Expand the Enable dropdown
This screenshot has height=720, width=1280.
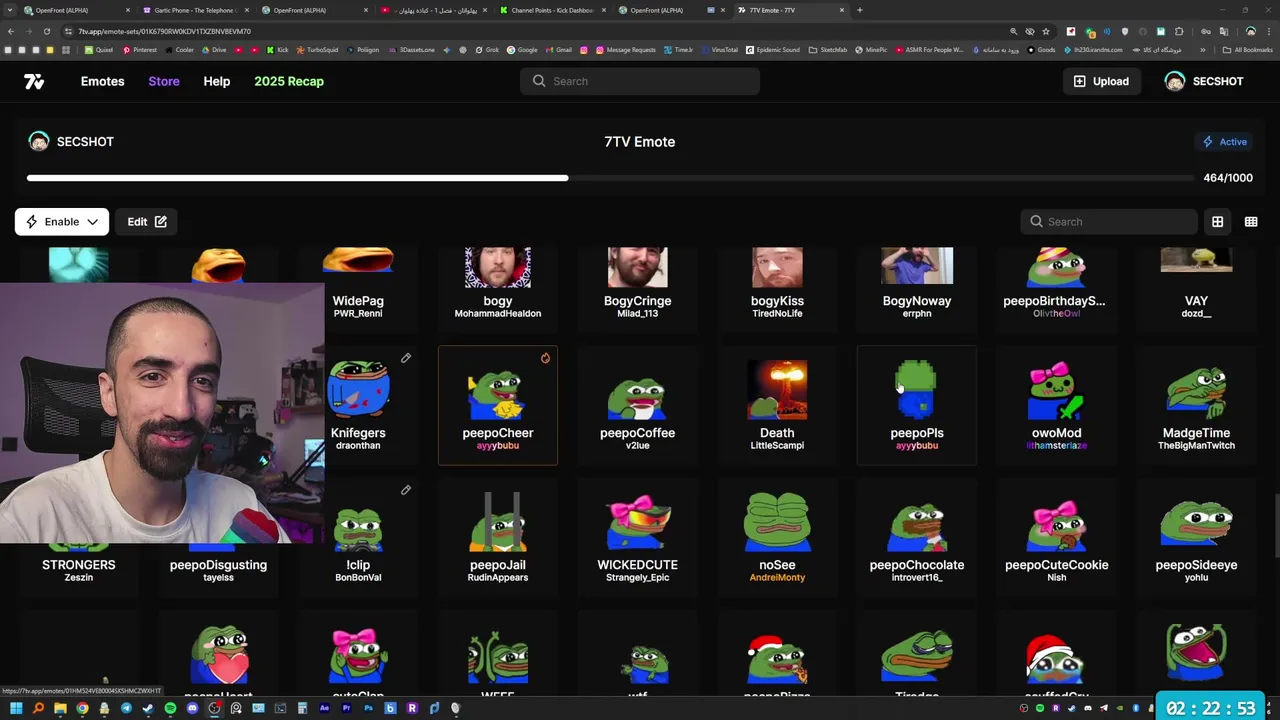coord(62,222)
